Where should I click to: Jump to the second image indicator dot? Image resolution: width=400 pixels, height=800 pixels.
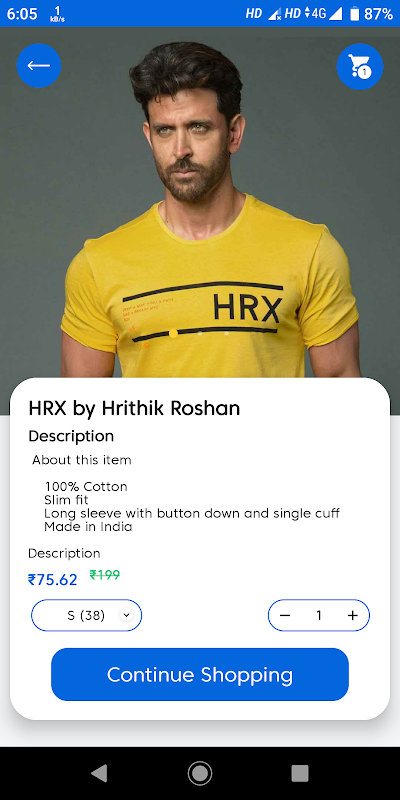click(200, 333)
